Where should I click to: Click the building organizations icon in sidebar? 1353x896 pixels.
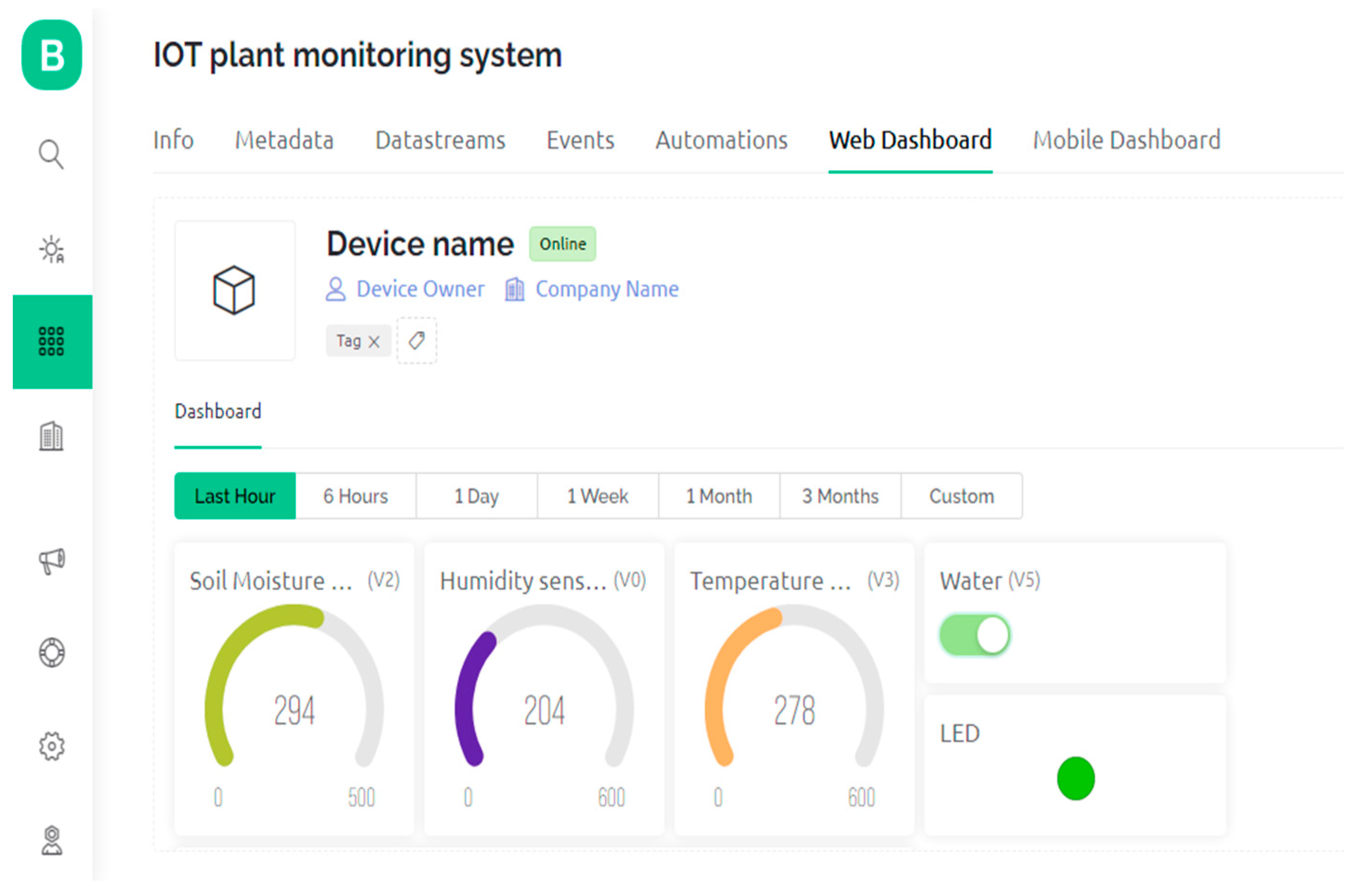pyautogui.click(x=52, y=437)
